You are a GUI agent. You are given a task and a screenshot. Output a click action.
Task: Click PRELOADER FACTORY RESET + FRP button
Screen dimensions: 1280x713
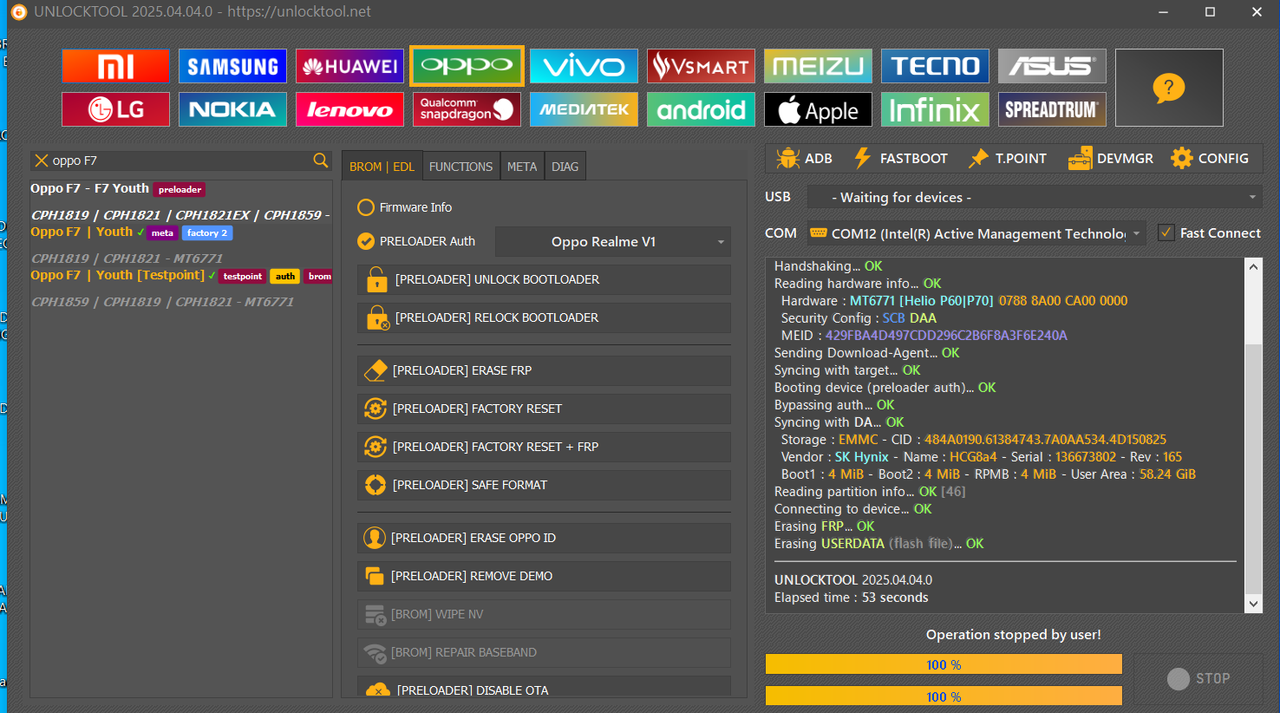click(x=544, y=447)
